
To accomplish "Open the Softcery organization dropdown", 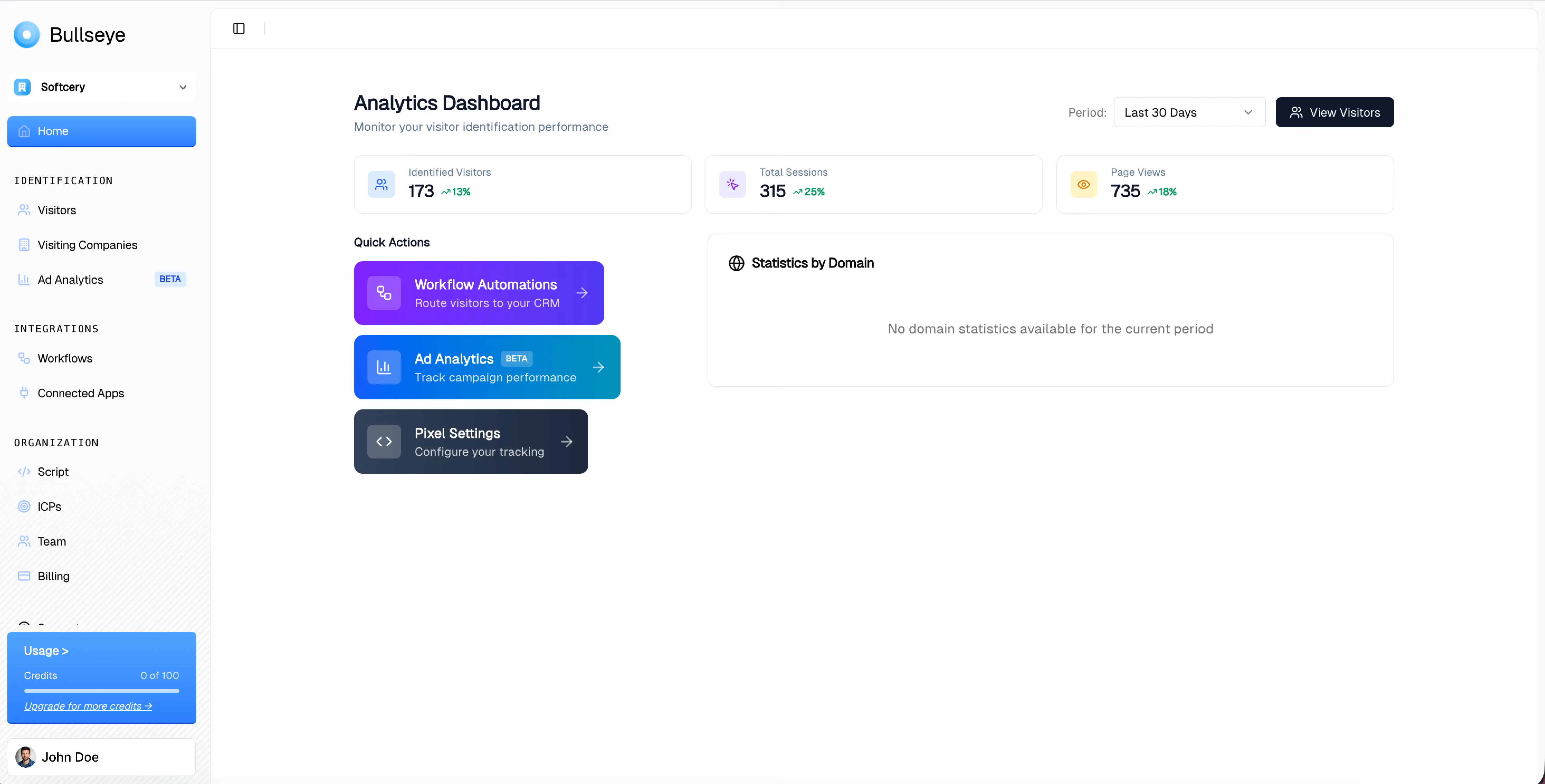I will pyautogui.click(x=101, y=87).
